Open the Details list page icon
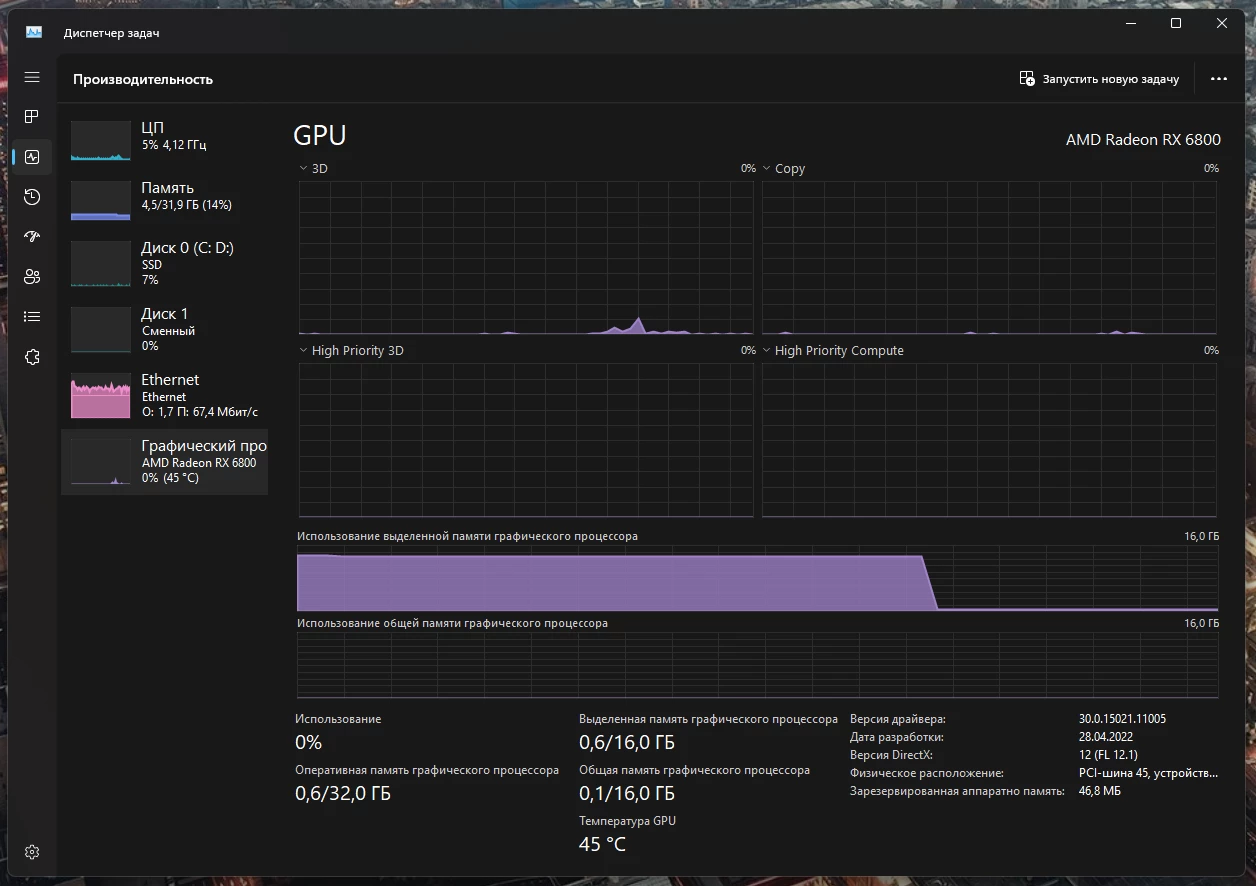Image resolution: width=1256 pixels, height=886 pixels. pos(32,317)
